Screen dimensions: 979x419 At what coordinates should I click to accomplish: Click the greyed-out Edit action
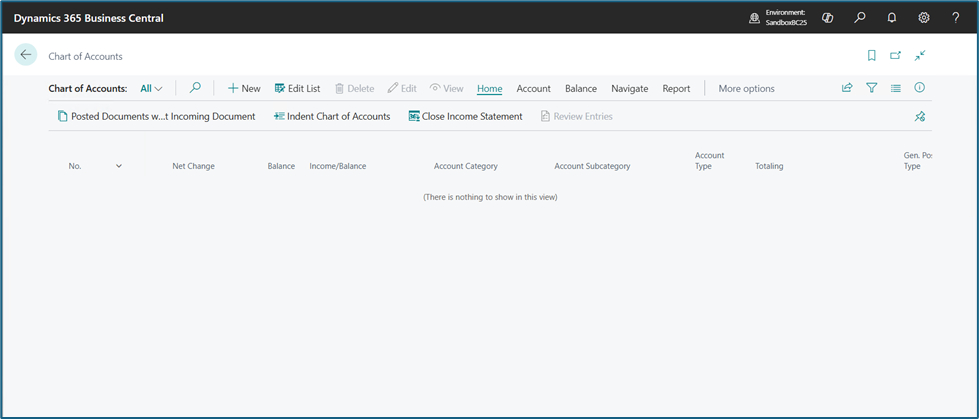(402, 89)
